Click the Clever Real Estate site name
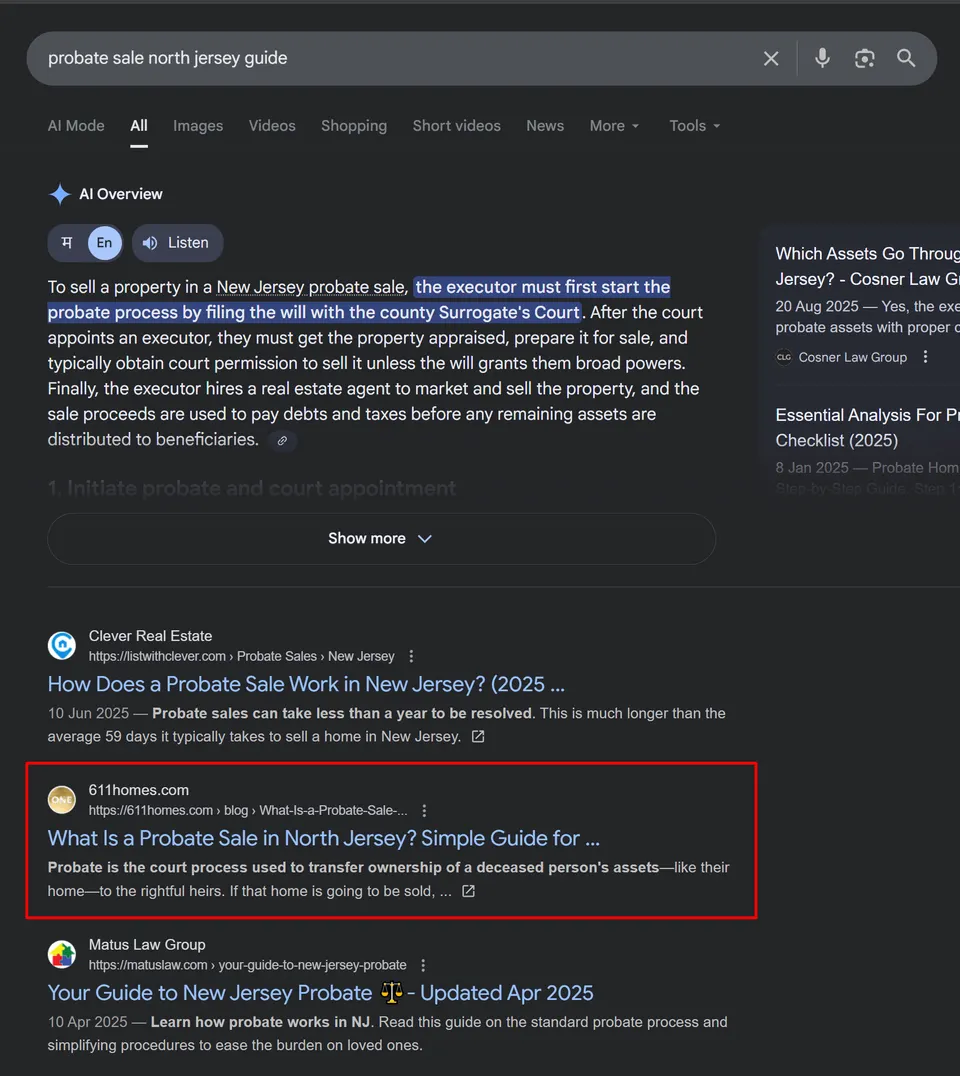 (x=150, y=636)
